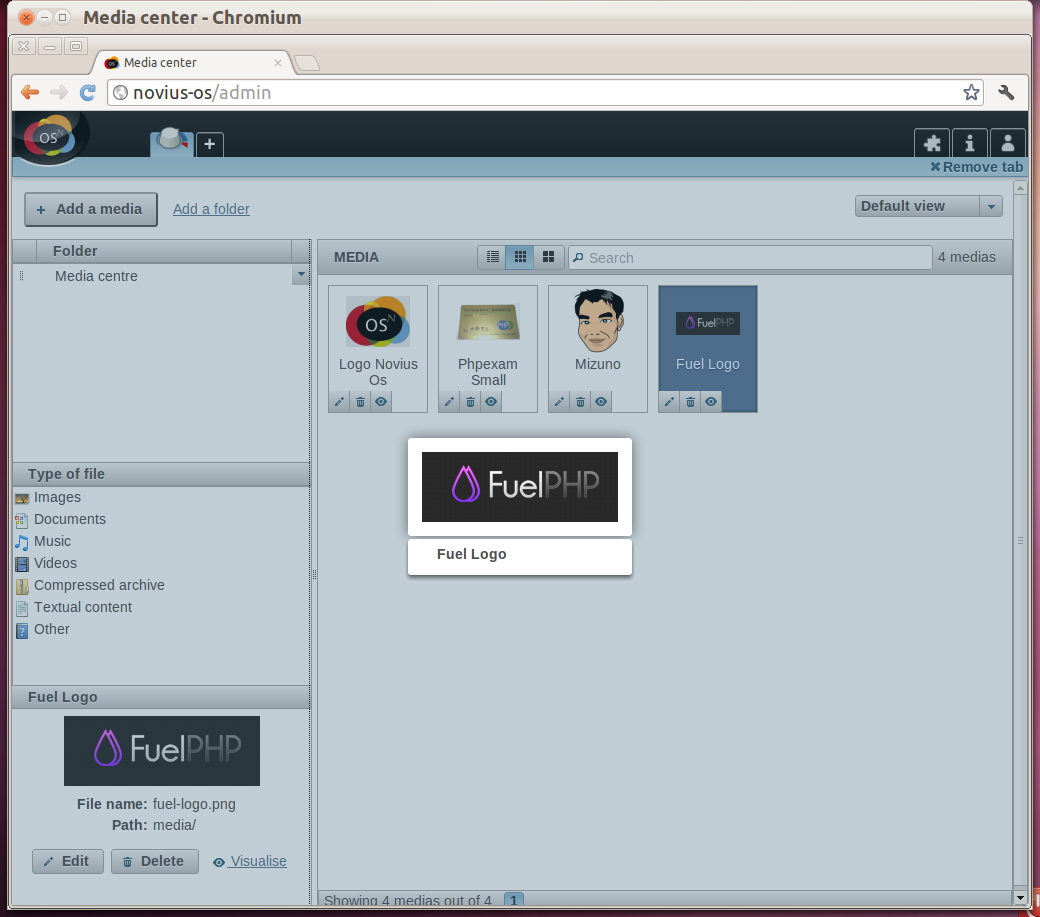Screen dimensions: 1040x917
Task: Edit Mizuno with pencil icon
Action: pos(560,402)
